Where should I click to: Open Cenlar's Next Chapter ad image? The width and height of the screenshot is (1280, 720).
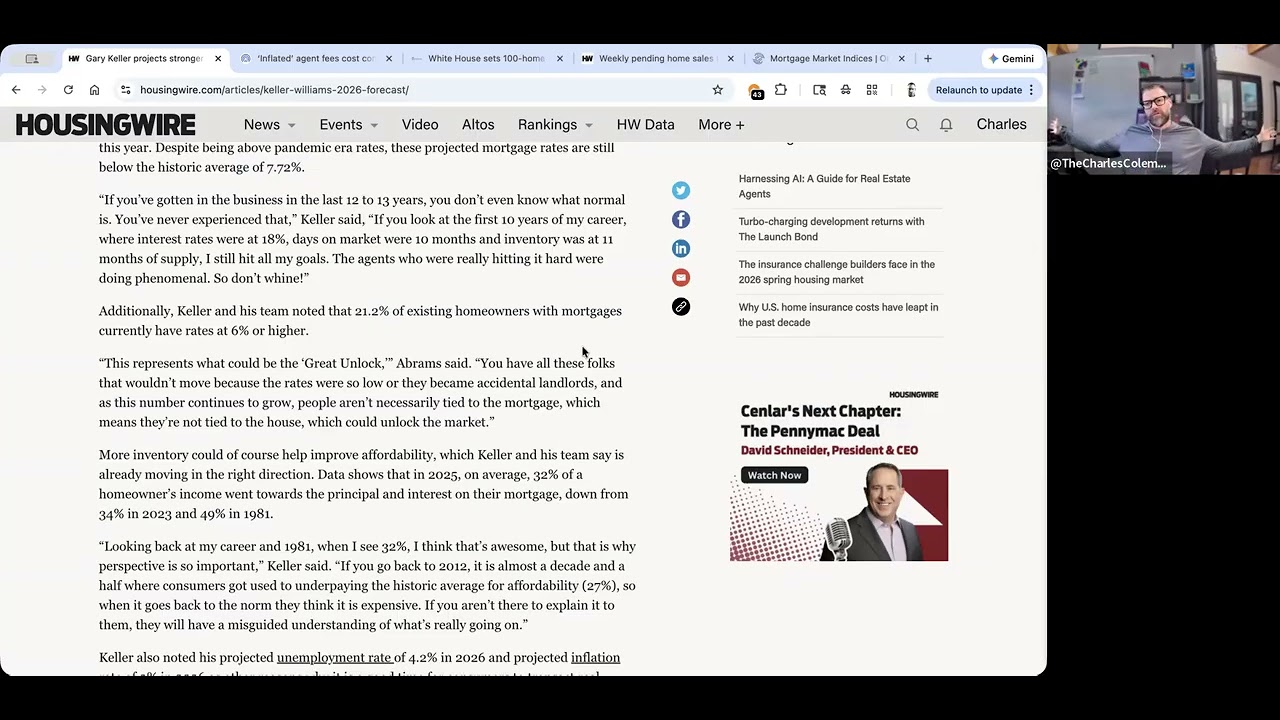pyautogui.click(x=839, y=474)
